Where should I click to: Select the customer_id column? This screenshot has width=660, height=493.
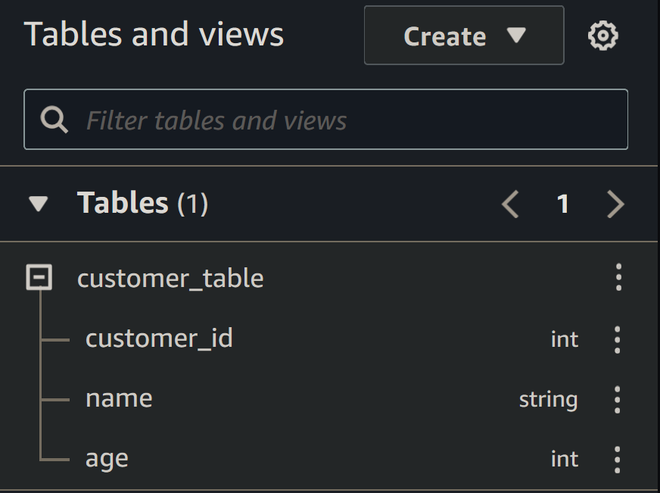[x=159, y=338]
